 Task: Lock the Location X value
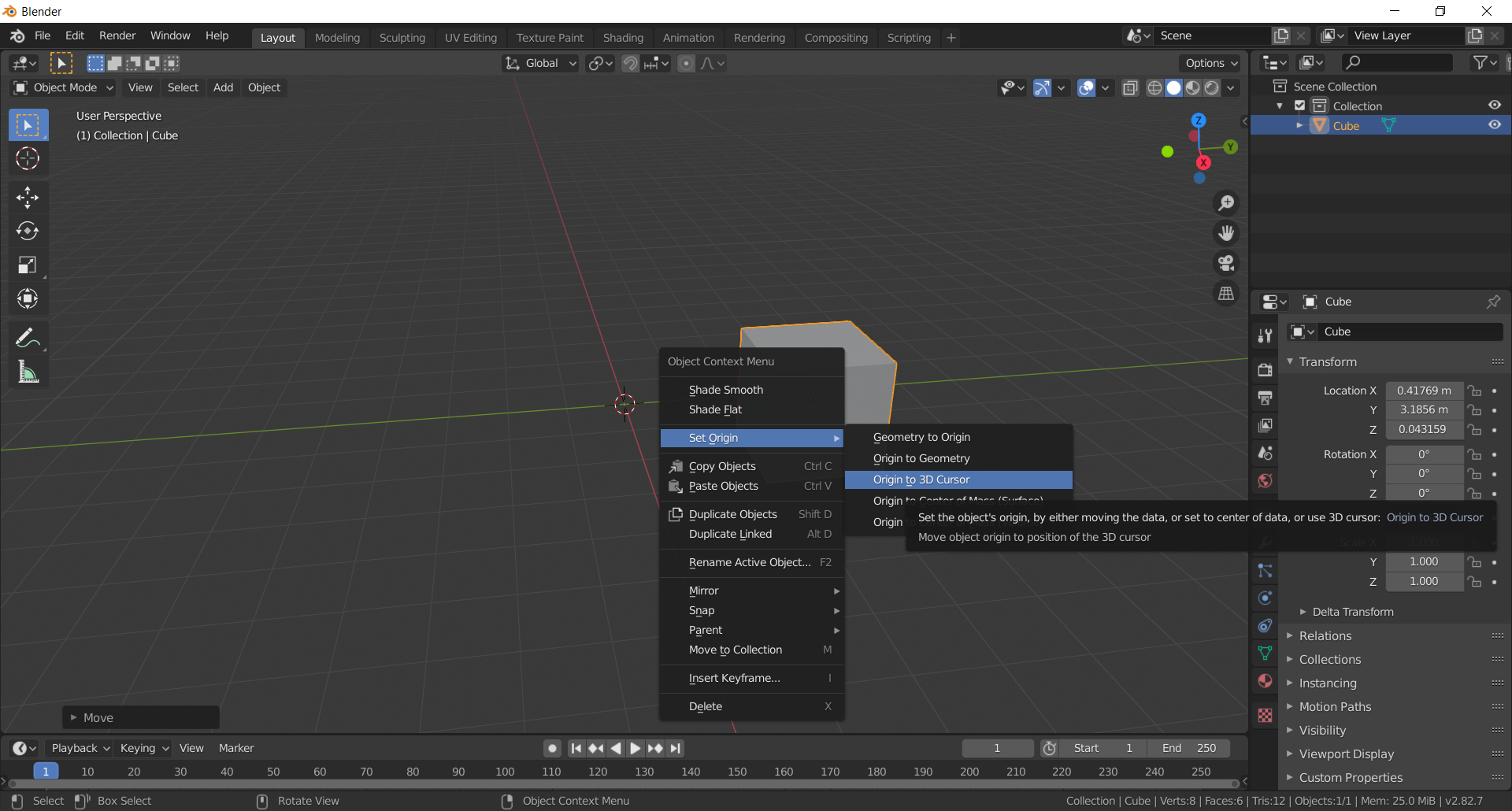click(1474, 391)
